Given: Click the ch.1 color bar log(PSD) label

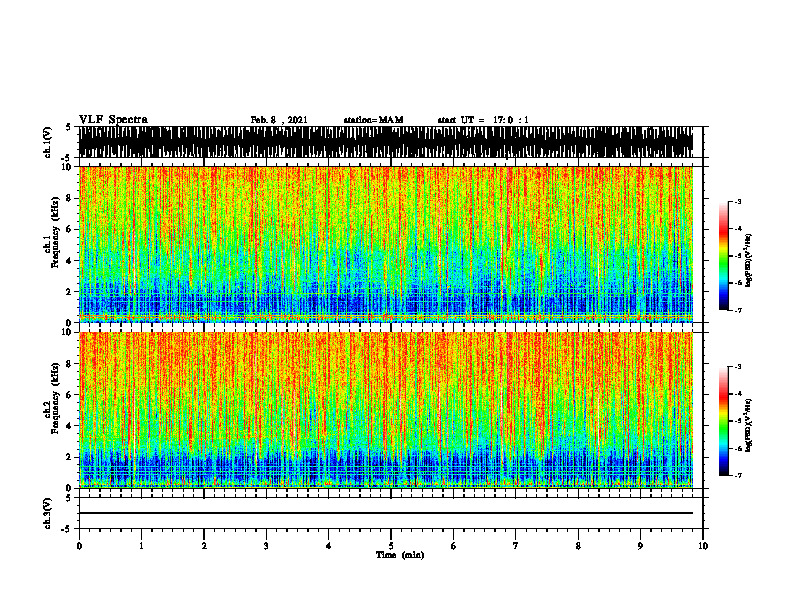Looking at the screenshot, I should (x=749, y=260).
